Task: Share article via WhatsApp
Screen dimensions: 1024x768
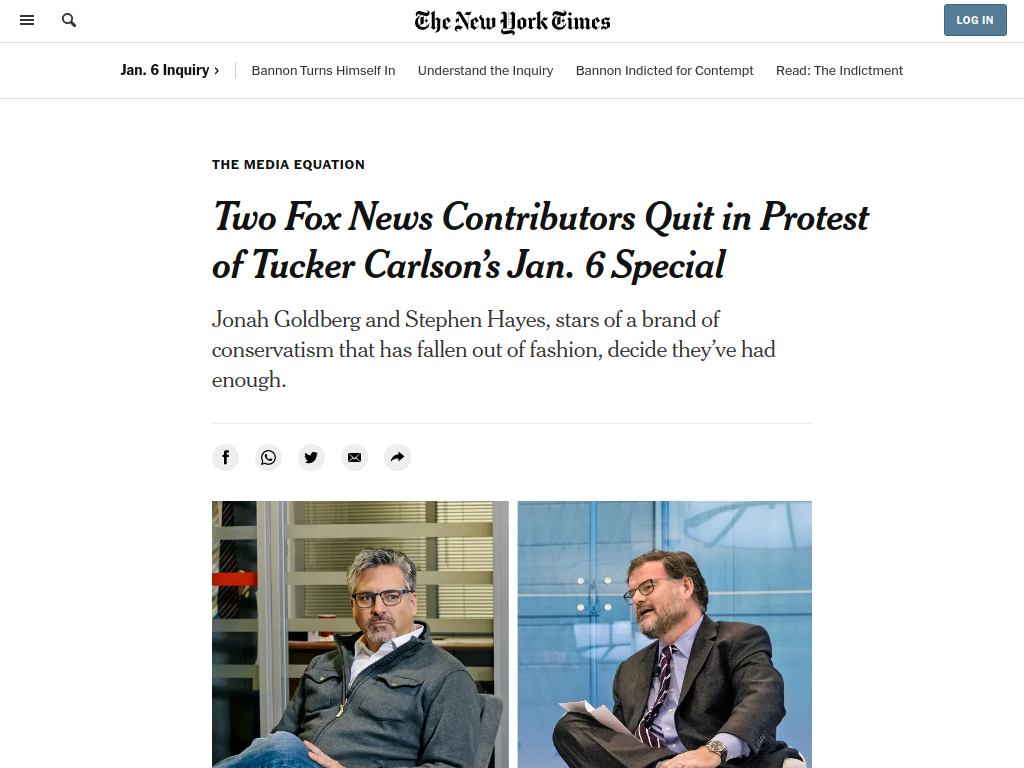Action: (268, 457)
